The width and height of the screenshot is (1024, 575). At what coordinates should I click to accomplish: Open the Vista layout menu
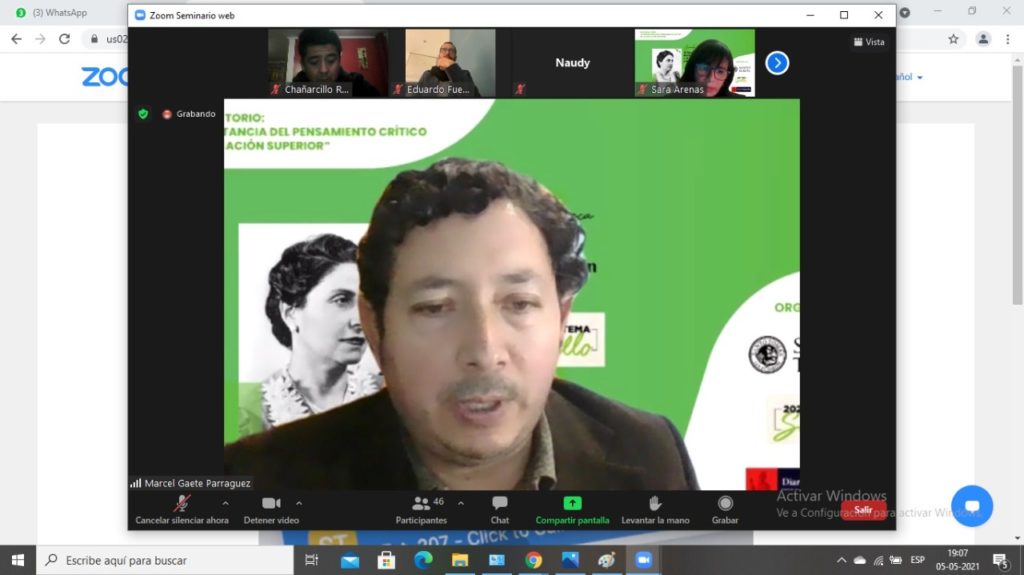868,42
